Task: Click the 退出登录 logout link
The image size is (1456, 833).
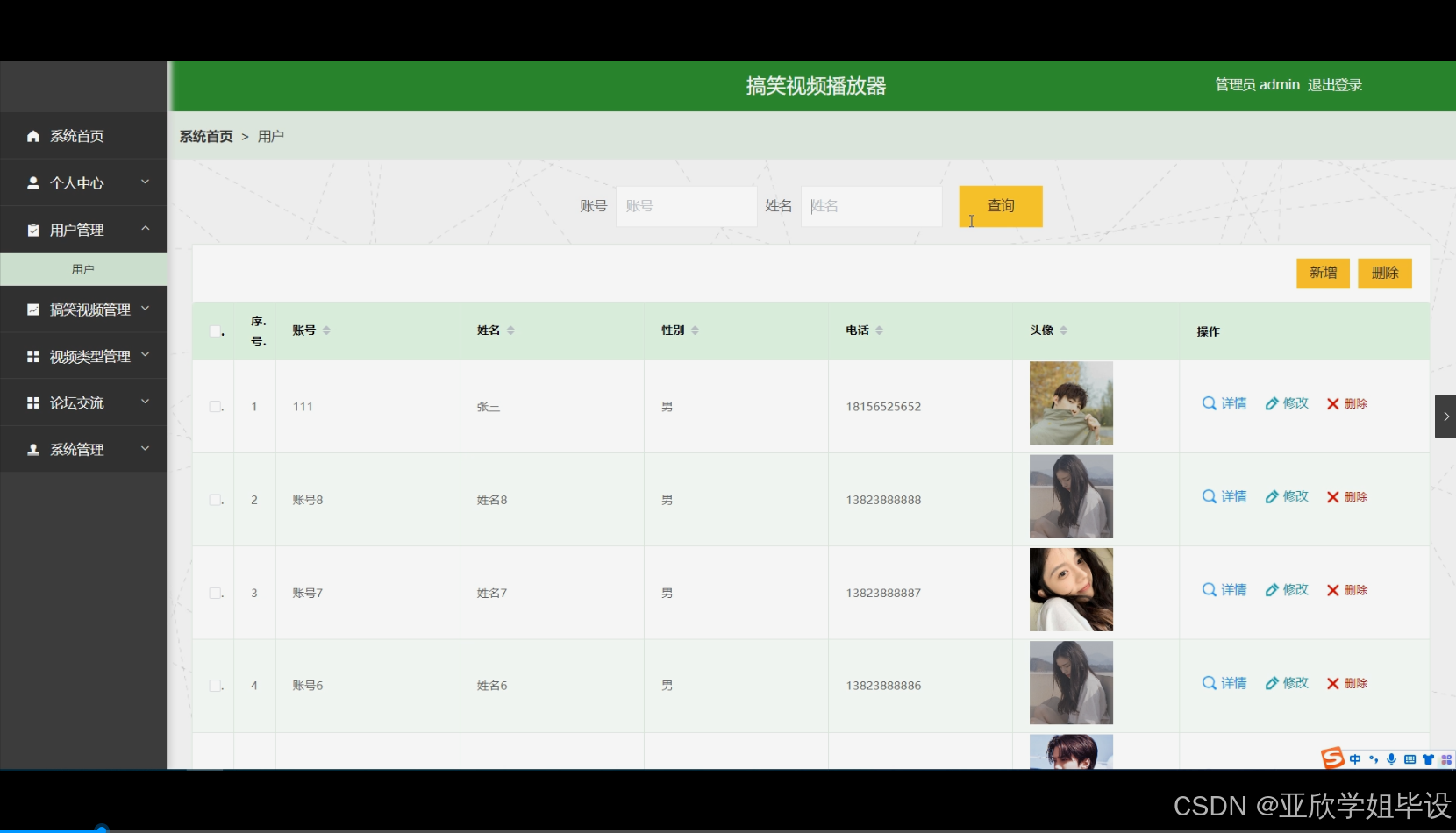Action: [x=1336, y=84]
